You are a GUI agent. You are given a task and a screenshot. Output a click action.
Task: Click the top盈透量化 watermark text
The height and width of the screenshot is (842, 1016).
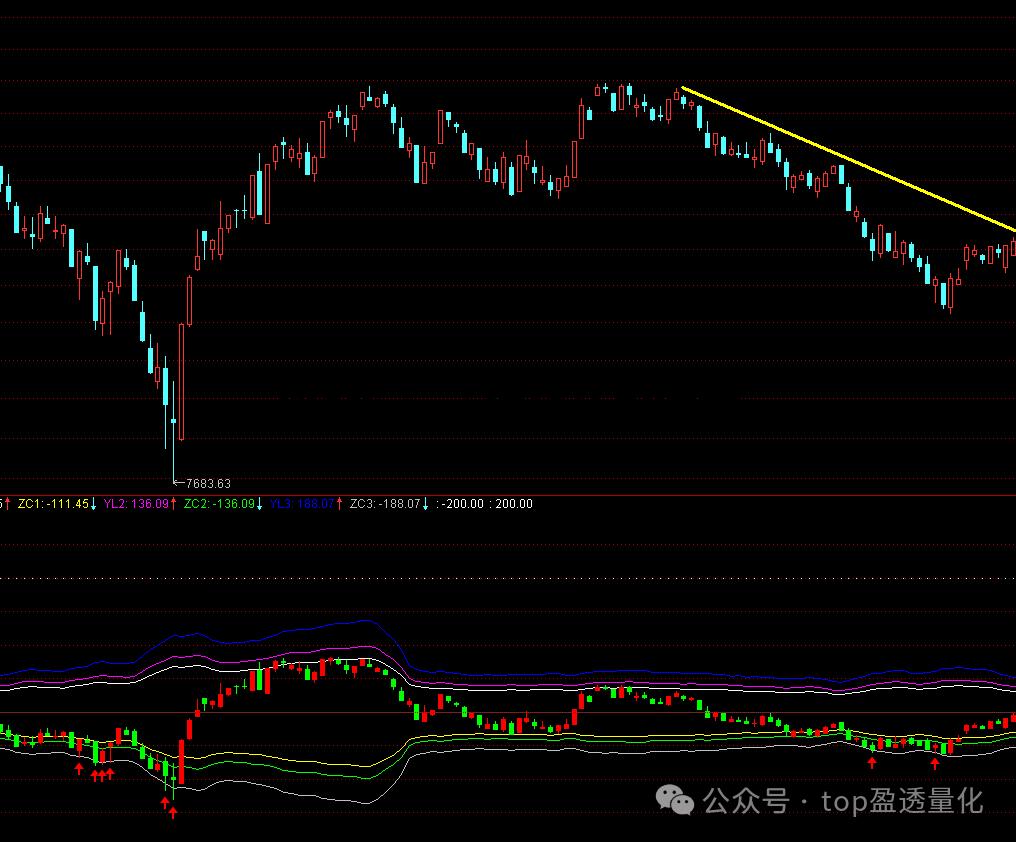pos(902,801)
